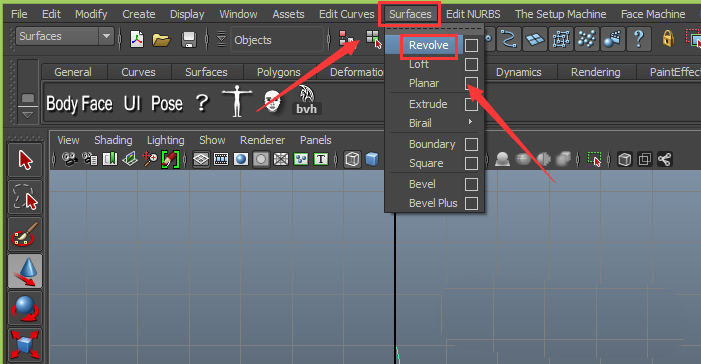
Task: Open a scene with the folder icon
Action: coord(161,40)
